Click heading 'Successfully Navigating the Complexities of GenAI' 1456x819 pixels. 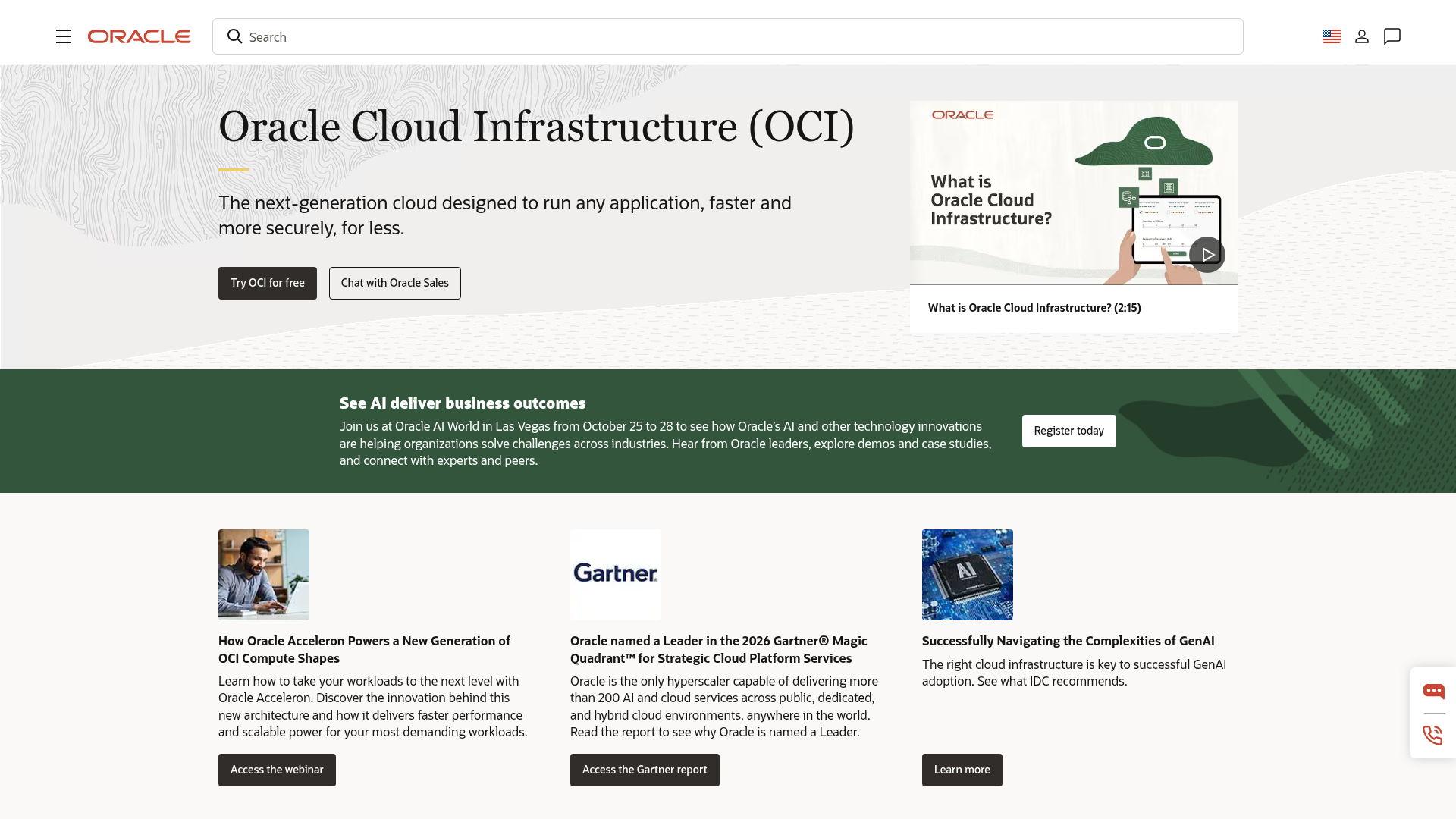tap(1068, 641)
